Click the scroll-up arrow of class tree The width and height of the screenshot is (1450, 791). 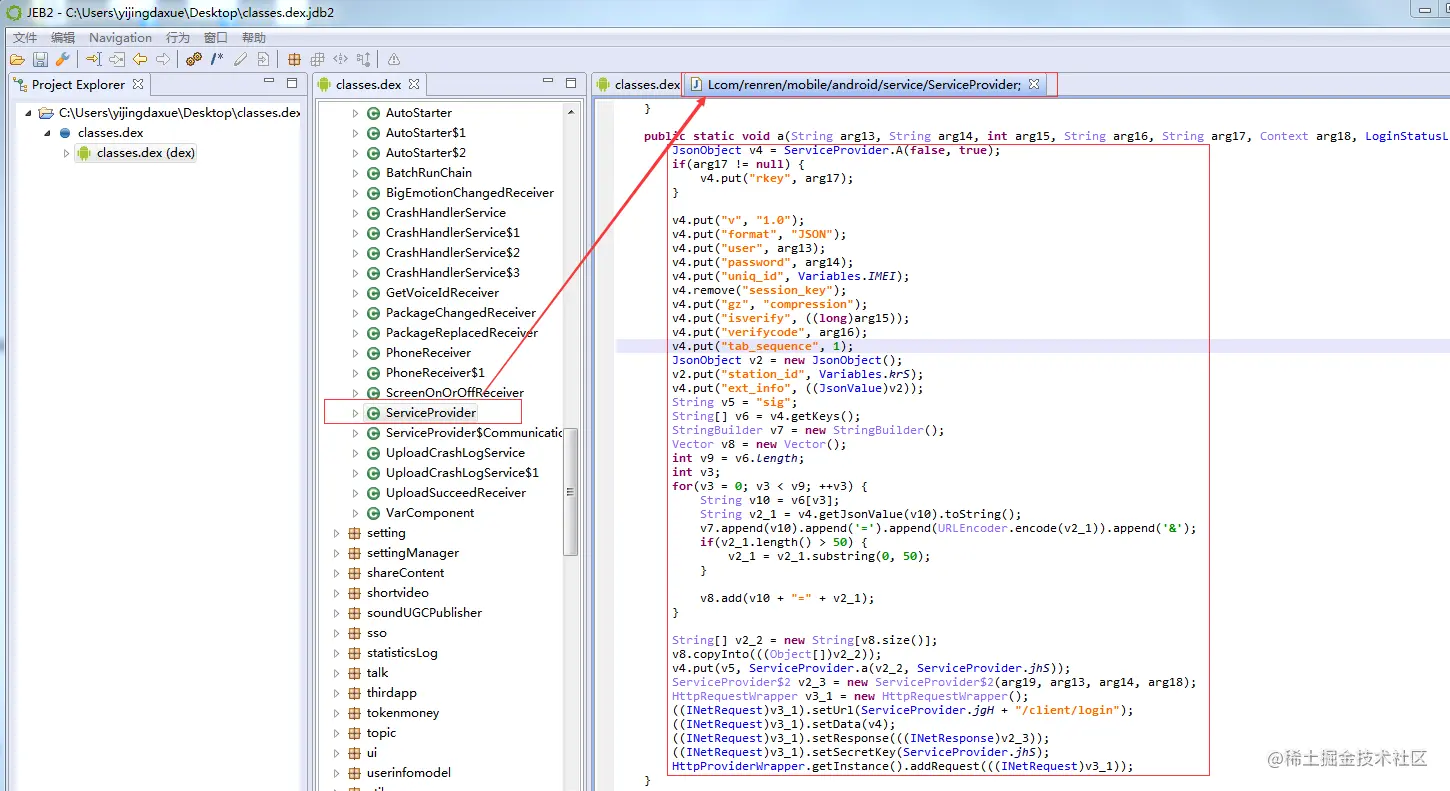(571, 112)
